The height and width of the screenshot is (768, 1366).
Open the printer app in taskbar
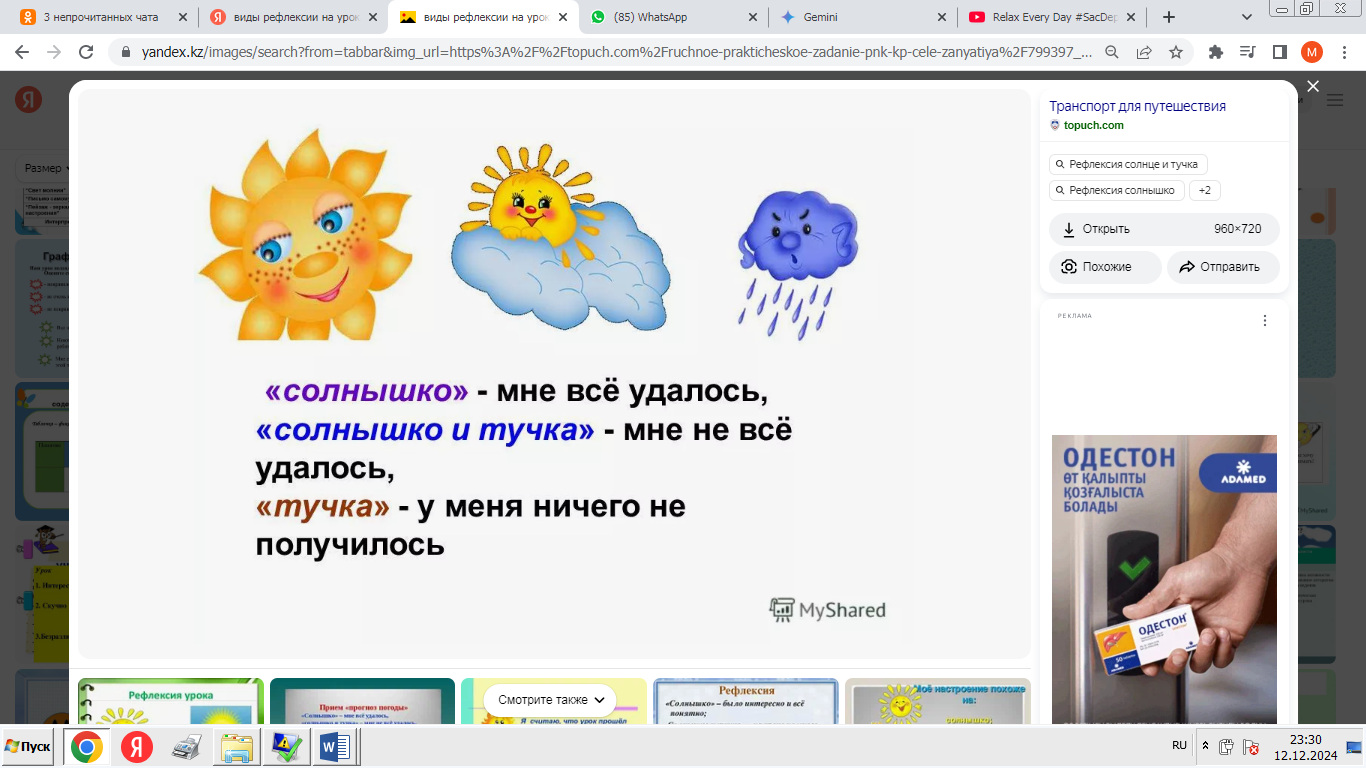tap(187, 747)
